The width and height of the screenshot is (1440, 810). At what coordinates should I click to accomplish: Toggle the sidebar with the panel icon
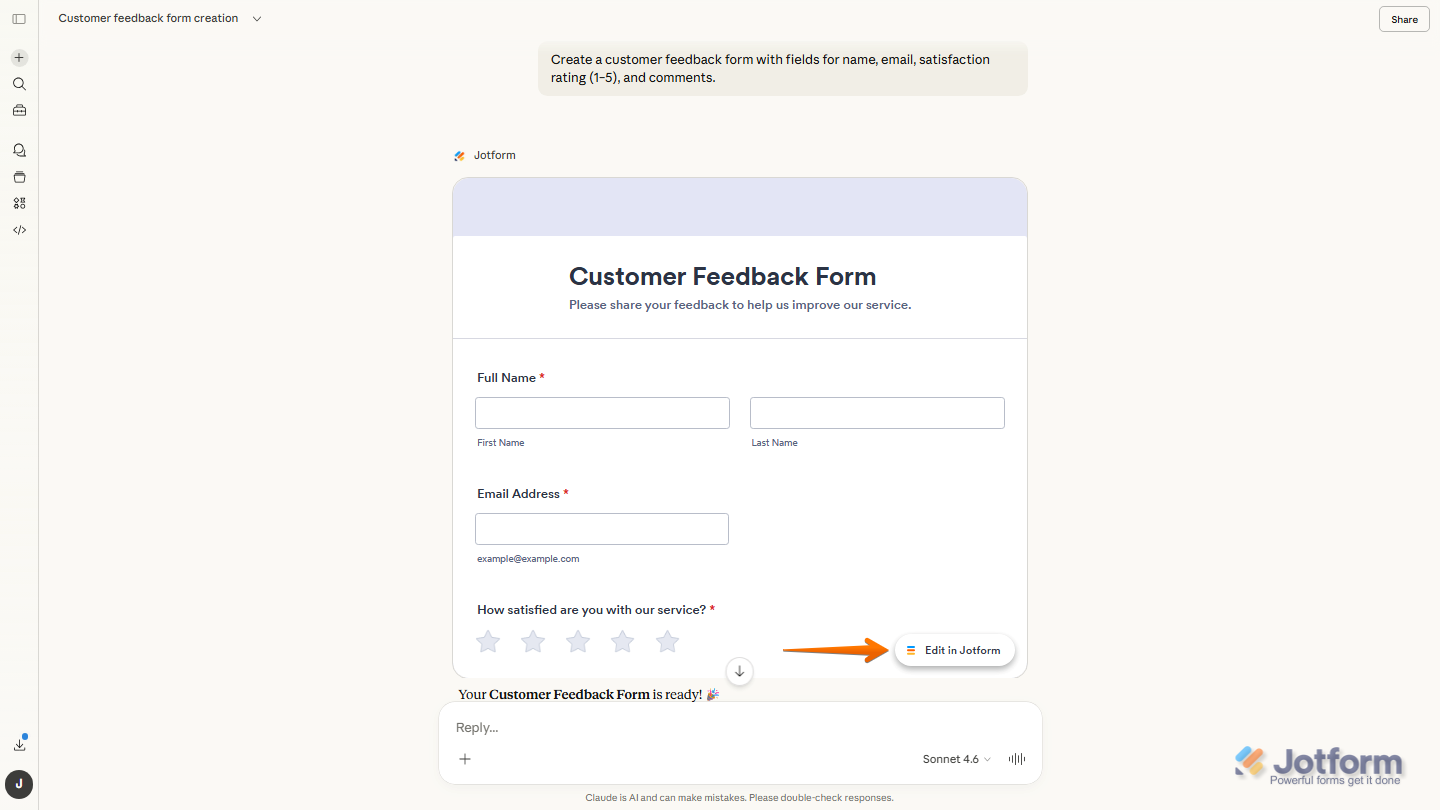(18, 18)
